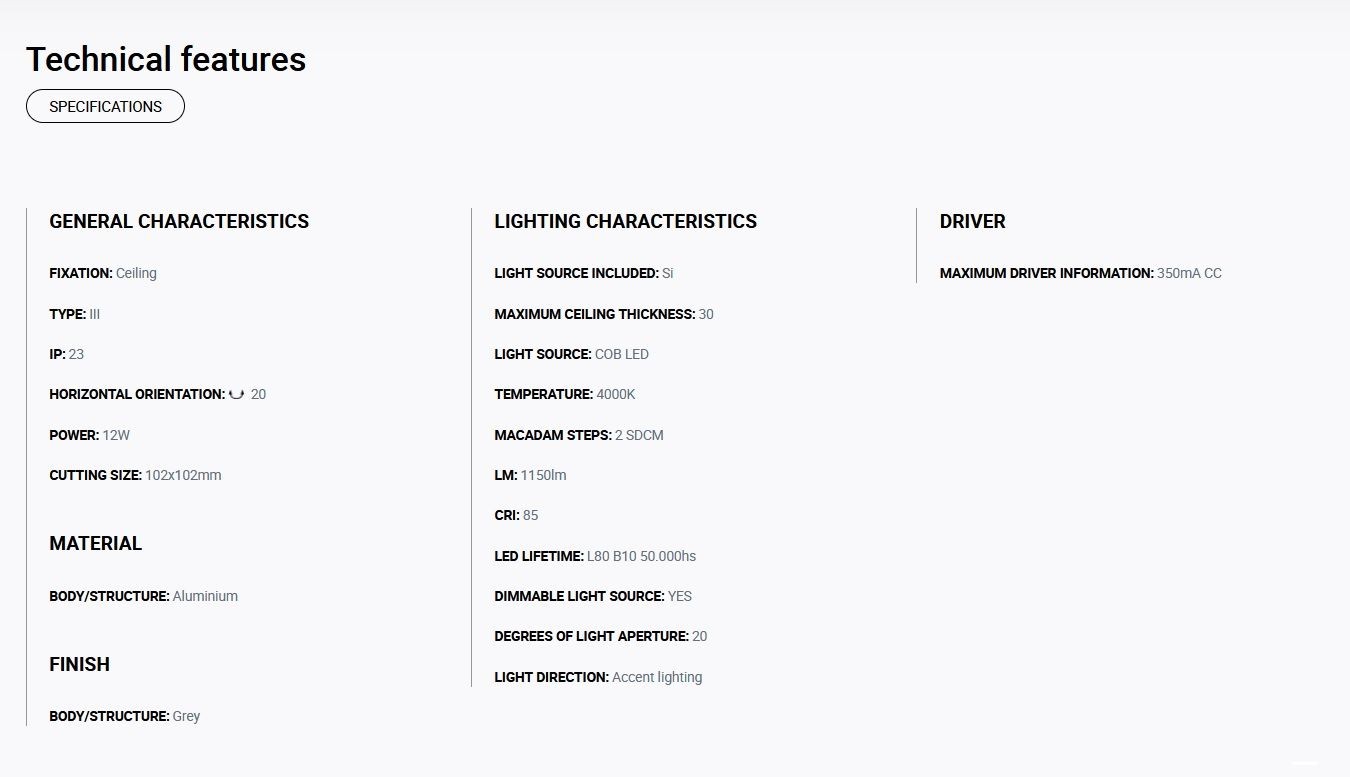The width and height of the screenshot is (1350, 777).
Task: Click the FINISH section heading
Action: point(79,664)
